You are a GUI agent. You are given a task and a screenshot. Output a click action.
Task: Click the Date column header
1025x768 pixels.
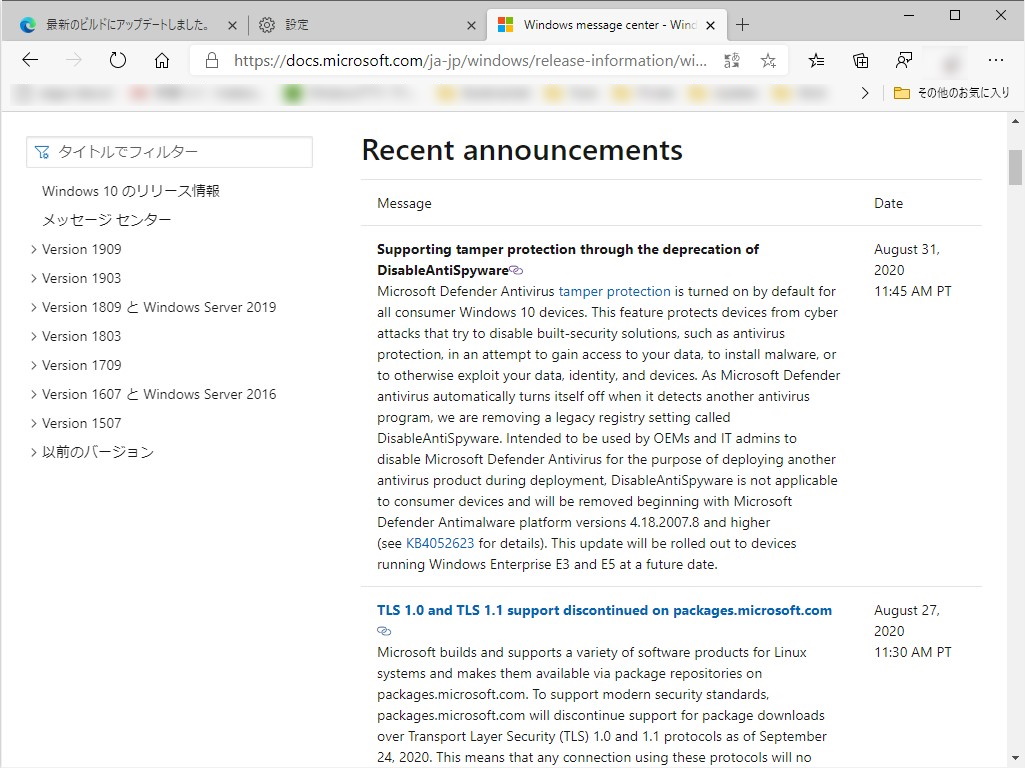point(888,203)
